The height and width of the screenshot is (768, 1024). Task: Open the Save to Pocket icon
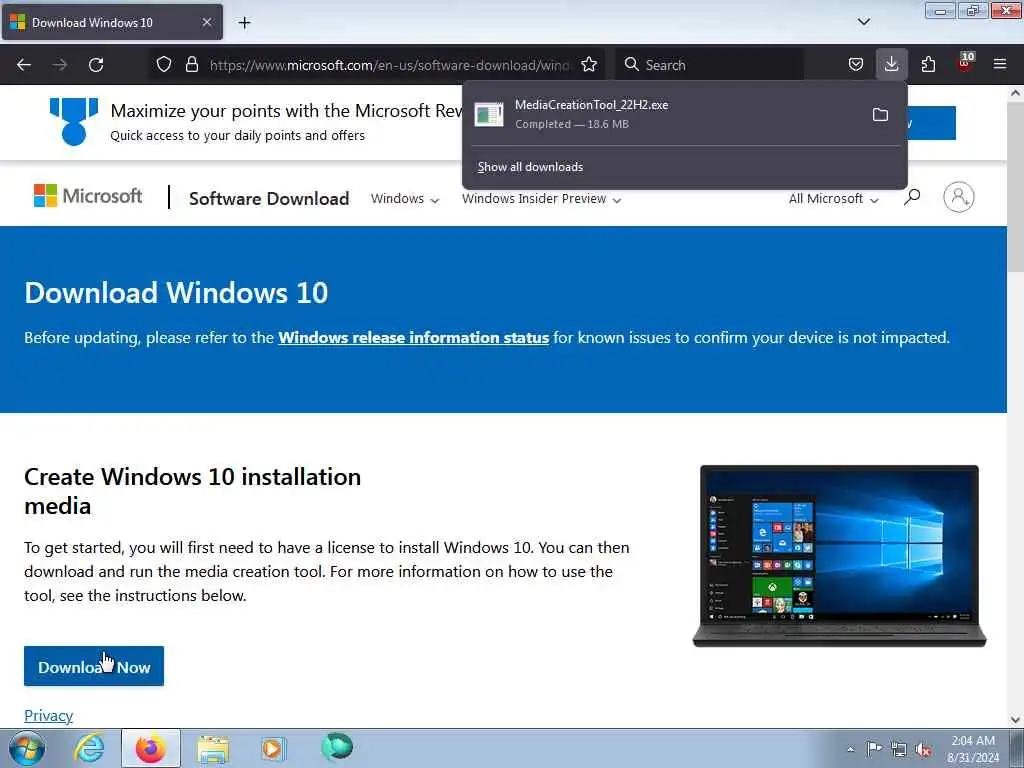[x=856, y=65]
